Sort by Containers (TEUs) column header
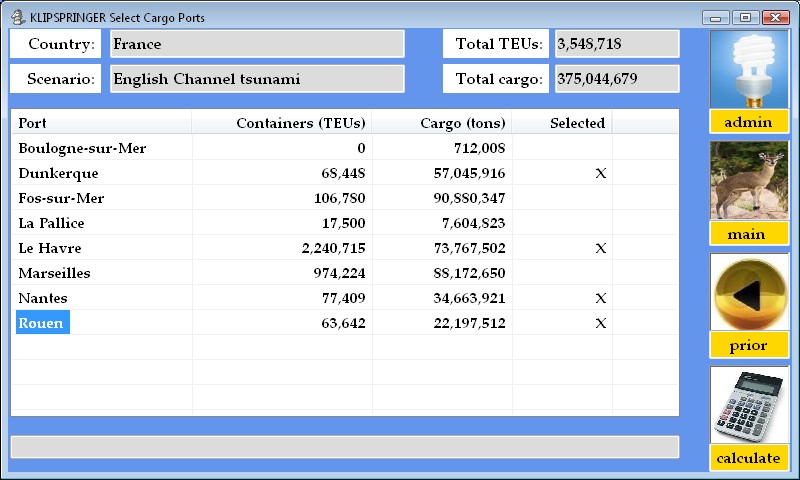 point(282,123)
